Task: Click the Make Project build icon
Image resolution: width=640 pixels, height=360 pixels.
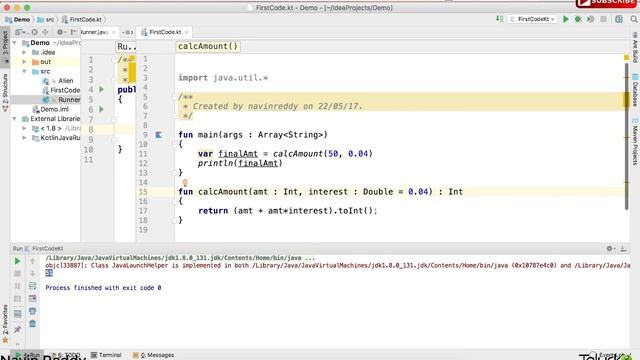Action: coord(500,19)
